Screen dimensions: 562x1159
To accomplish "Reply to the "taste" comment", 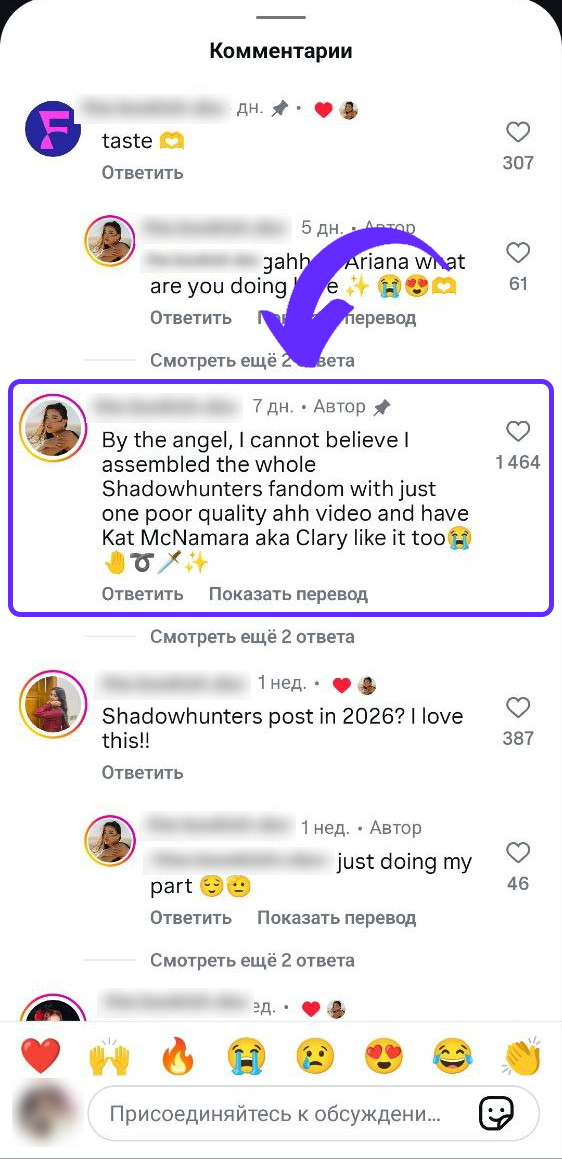I will 143,172.
